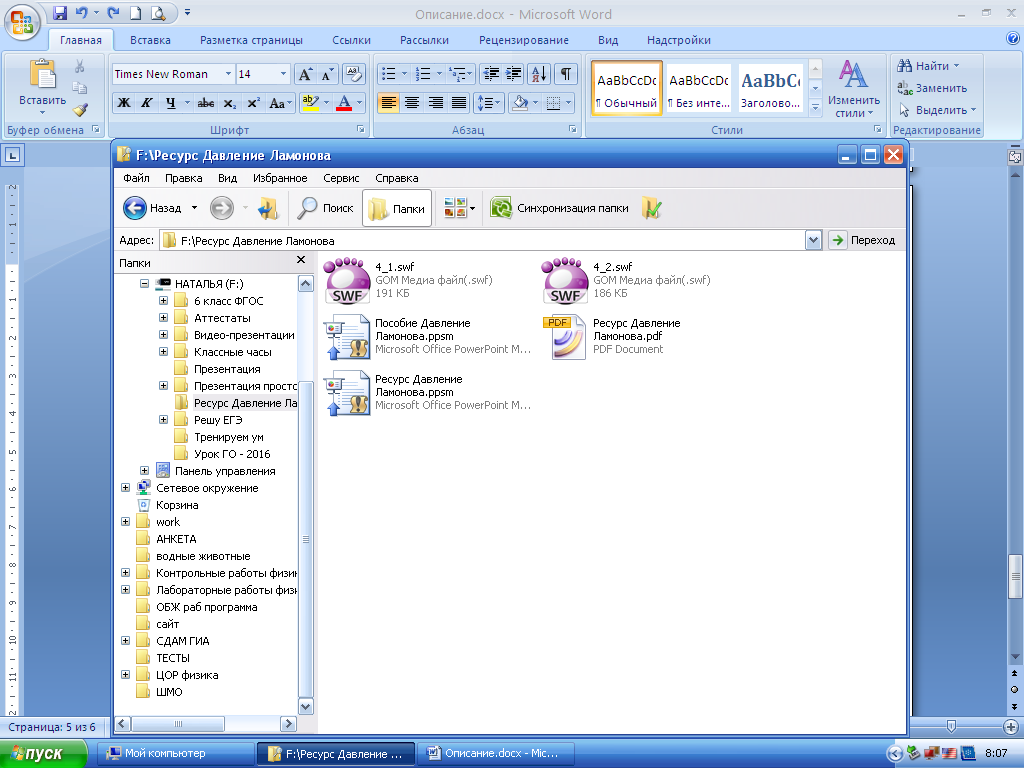The height and width of the screenshot is (768, 1024).
Task: Toggle italic К formatting
Action: coord(146,103)
